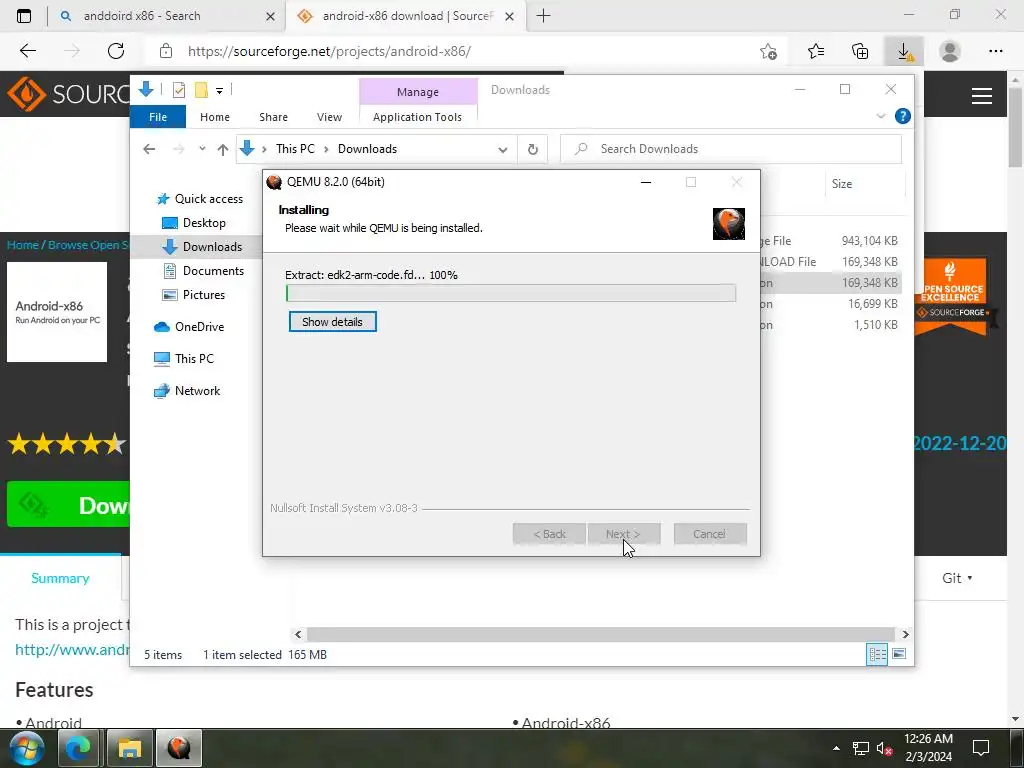The image size is (1024, 768).
Task: Open Edge from taskbar
Action: click(78, 748)
